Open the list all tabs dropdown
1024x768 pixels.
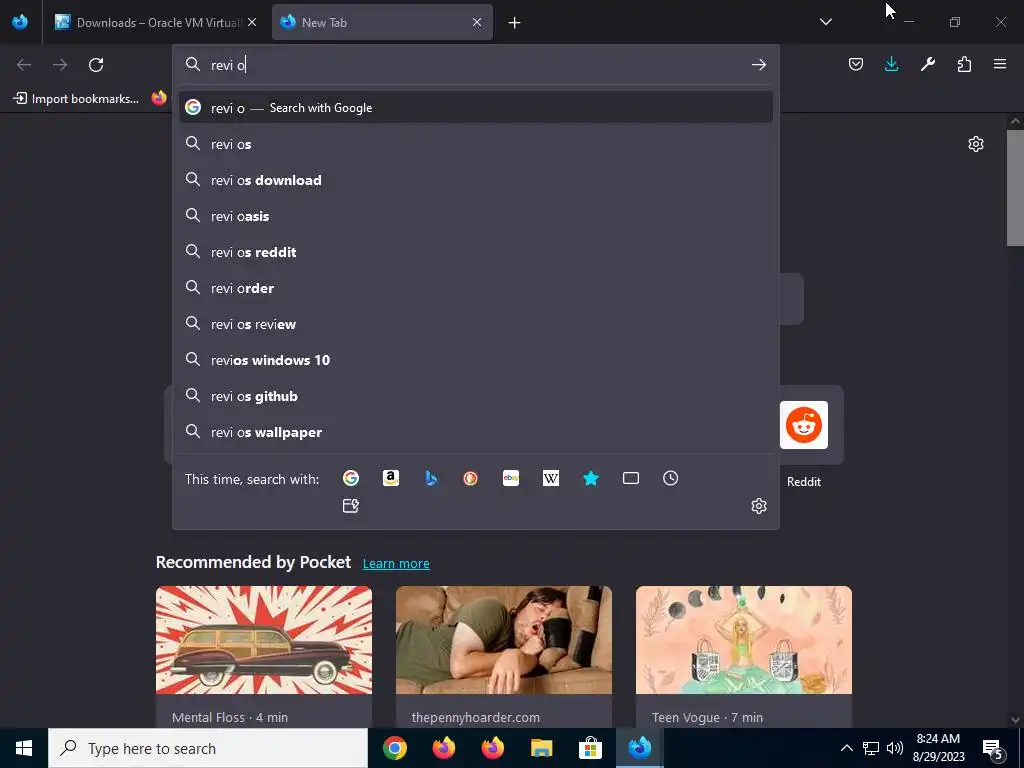[x=825, y=22]
